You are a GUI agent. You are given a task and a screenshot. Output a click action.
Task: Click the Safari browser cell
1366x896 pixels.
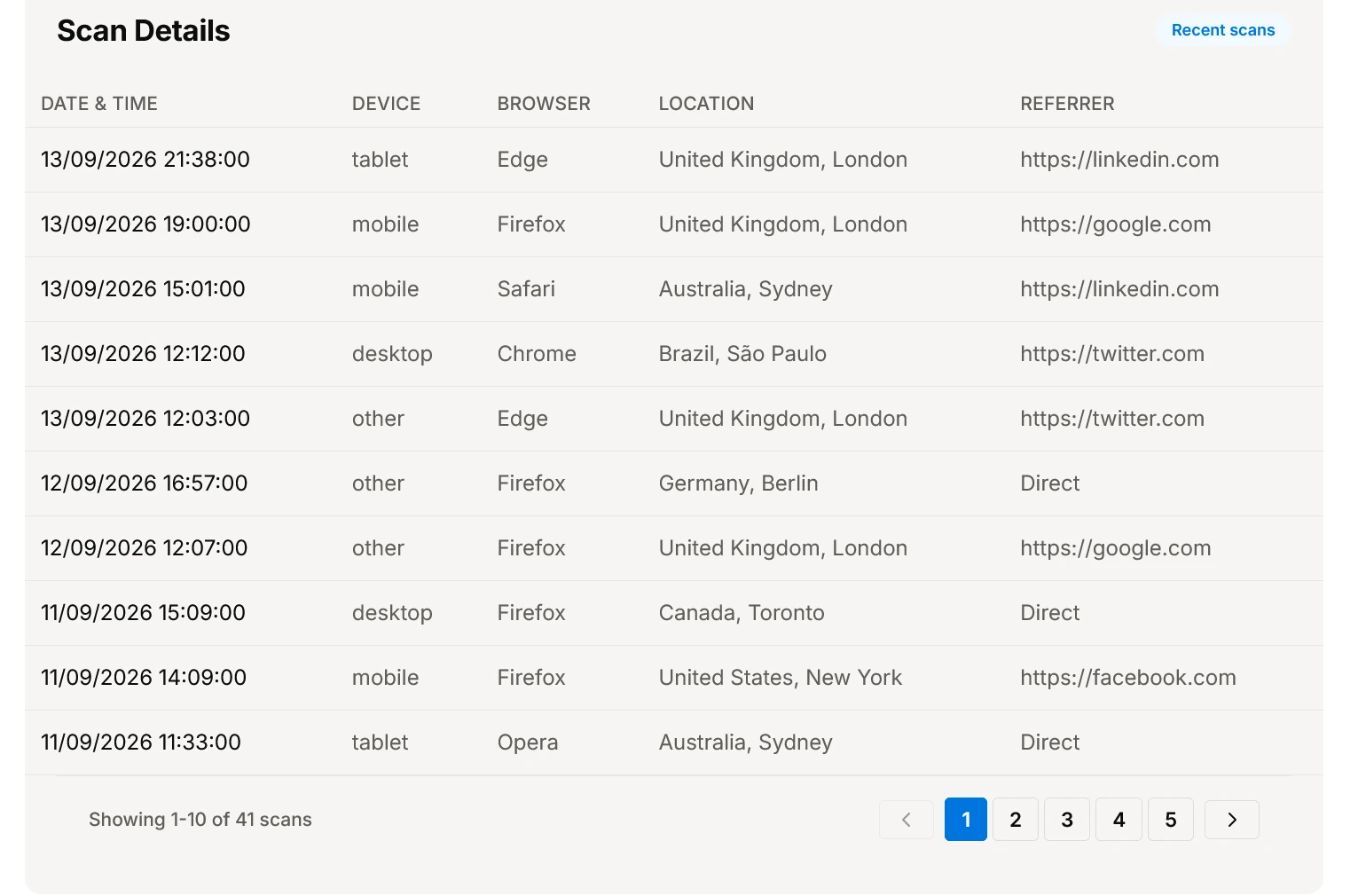[526, 289]
